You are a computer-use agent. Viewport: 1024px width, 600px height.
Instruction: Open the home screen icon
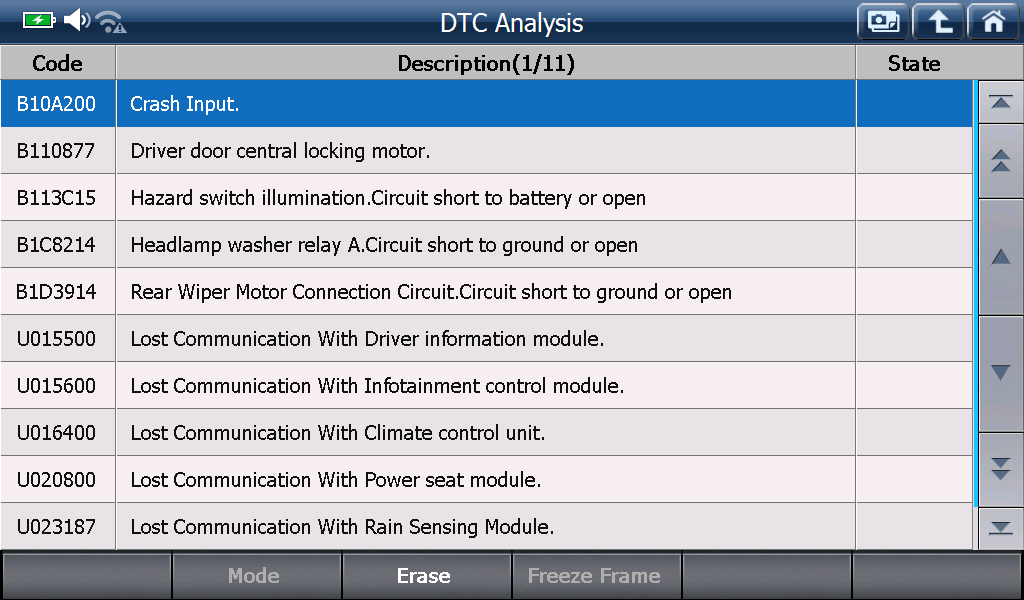994,22
